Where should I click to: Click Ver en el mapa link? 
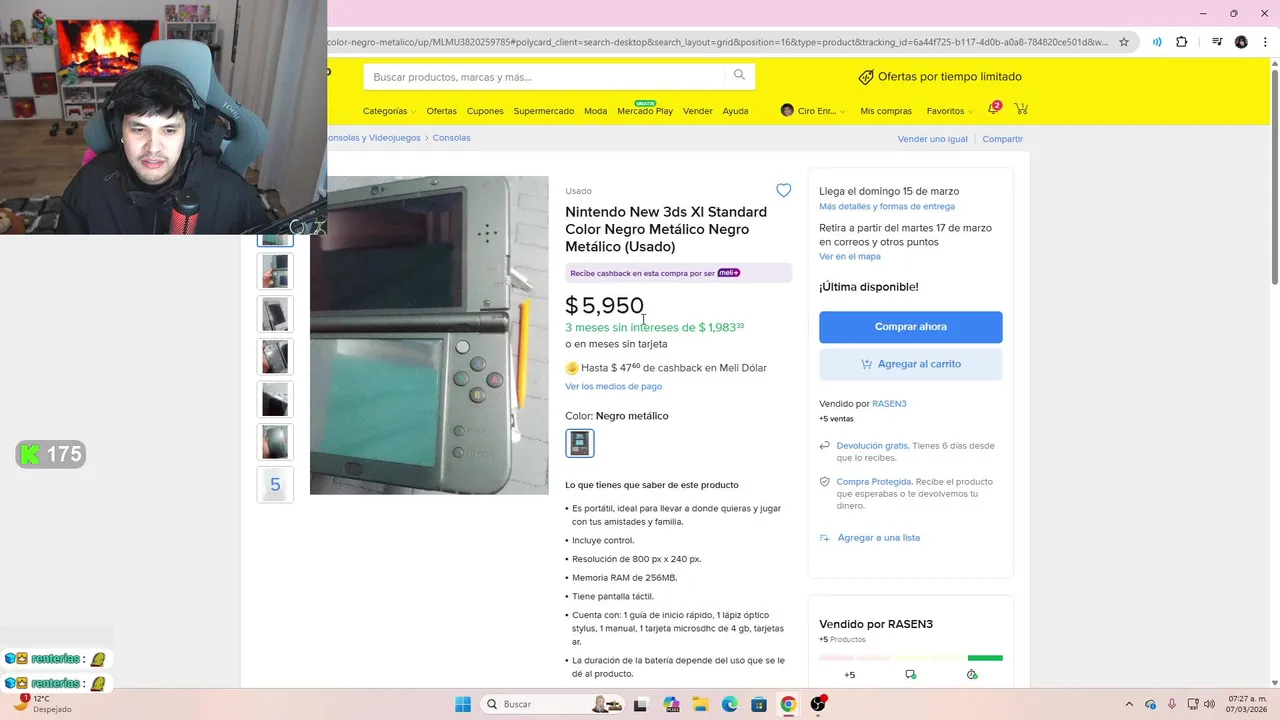click(x=849, y=256)
